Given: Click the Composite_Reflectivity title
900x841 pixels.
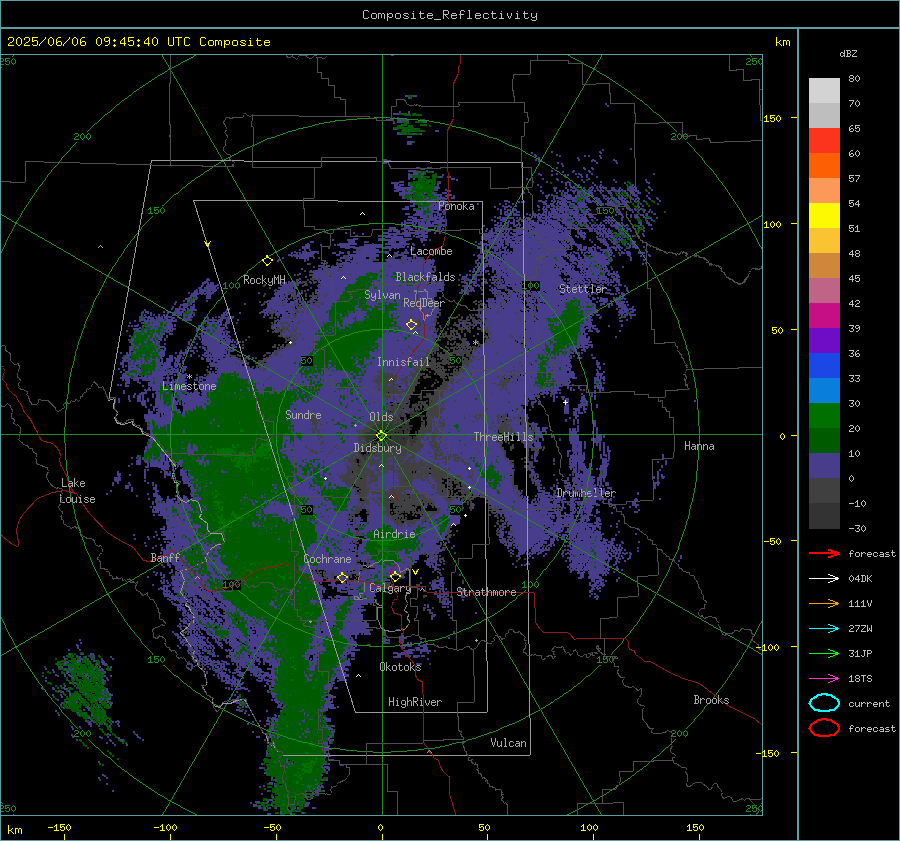Looking at the screenshot, I should [450, 15].
